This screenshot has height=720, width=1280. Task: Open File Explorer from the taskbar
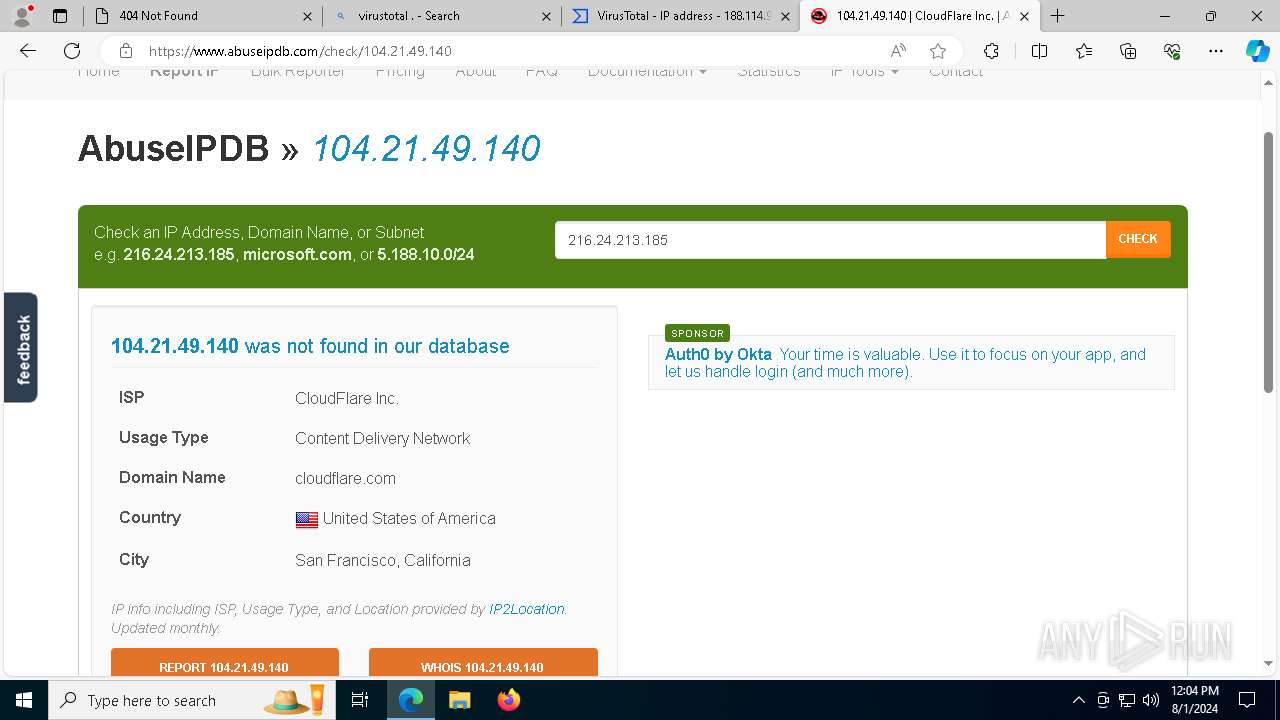[459, 700]
